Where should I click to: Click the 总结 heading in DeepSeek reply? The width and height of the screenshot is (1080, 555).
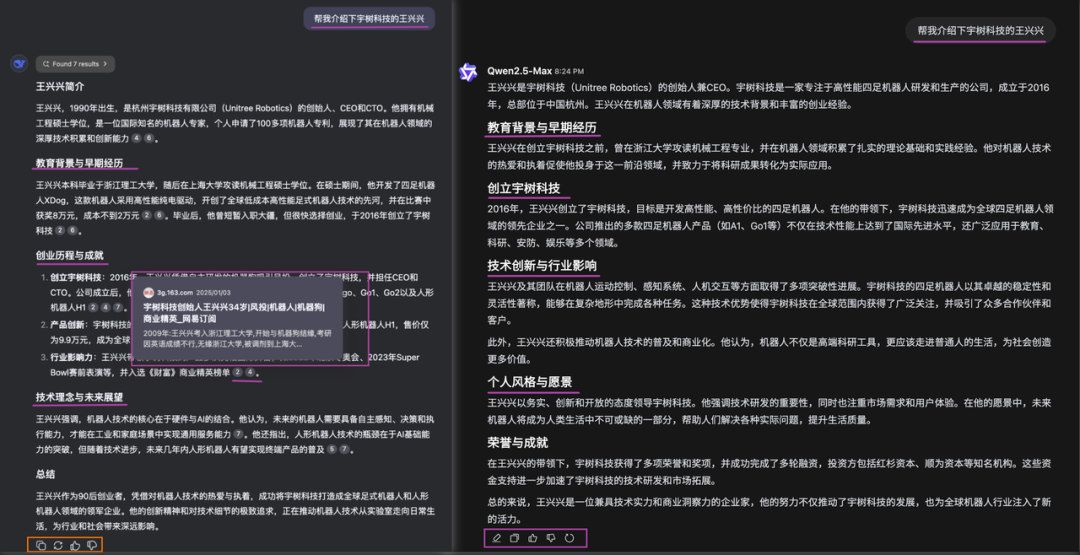click(45, 474)
